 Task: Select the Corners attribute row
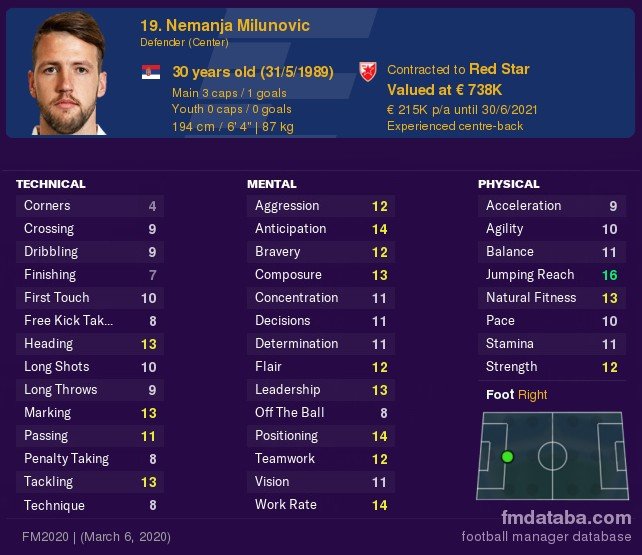[x=90, y=206]
